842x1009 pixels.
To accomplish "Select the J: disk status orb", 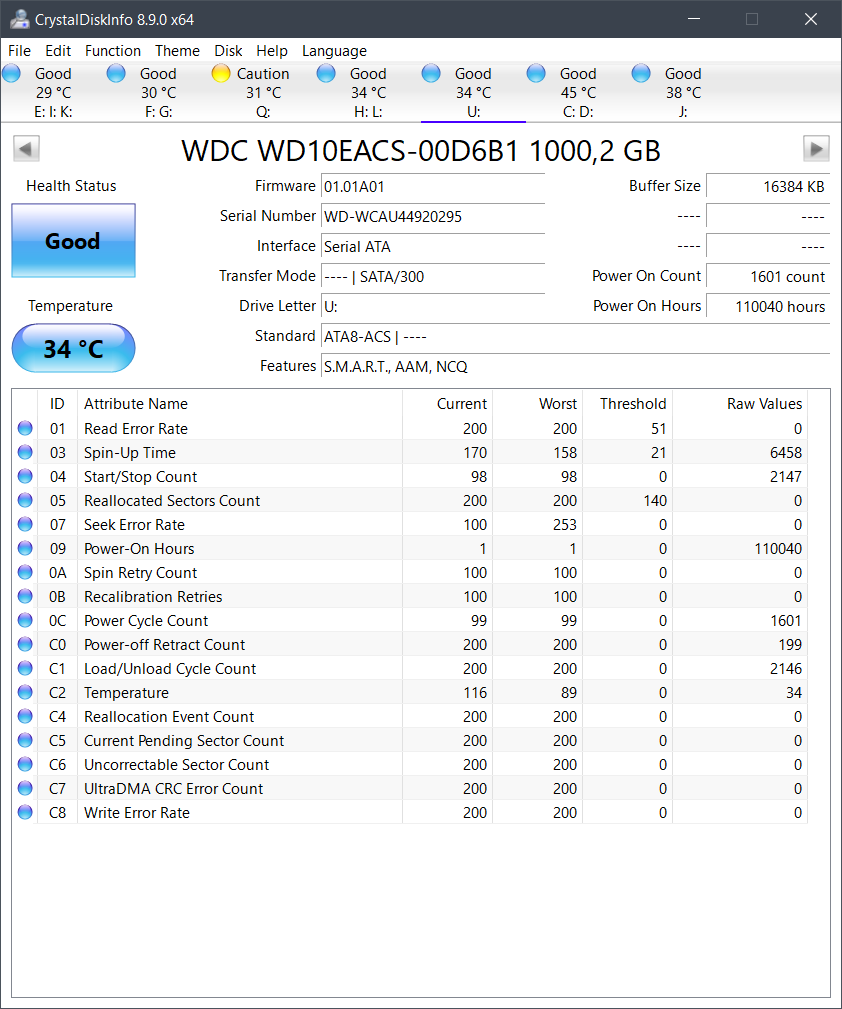I will (x=641, y=73).
